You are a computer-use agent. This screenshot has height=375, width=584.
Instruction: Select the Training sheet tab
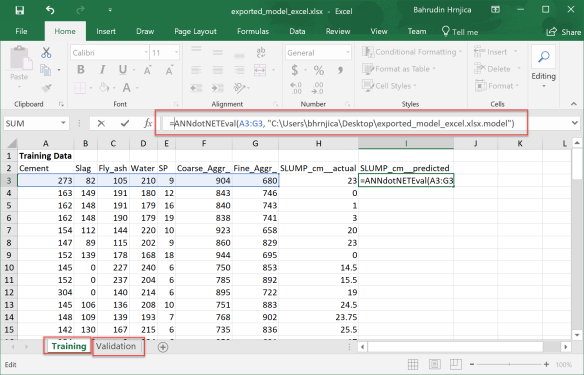[69, 346]
